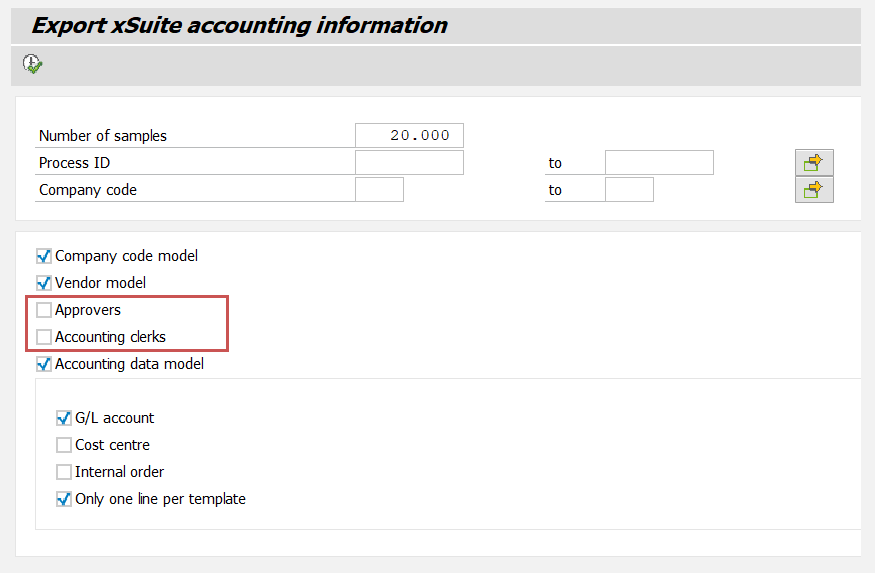Click the Company code 'to' field

pos(629,189)
